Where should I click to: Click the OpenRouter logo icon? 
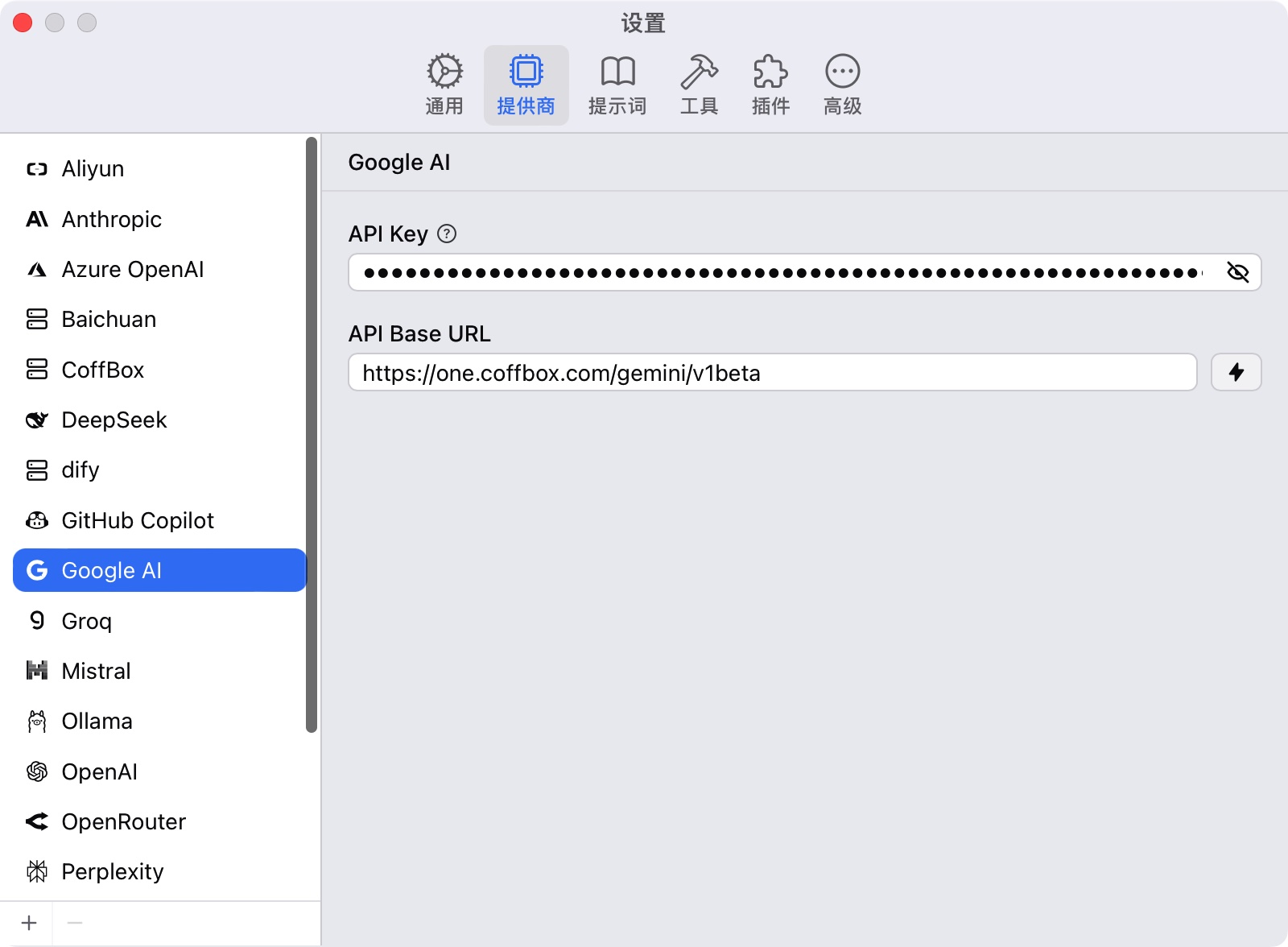37,821
